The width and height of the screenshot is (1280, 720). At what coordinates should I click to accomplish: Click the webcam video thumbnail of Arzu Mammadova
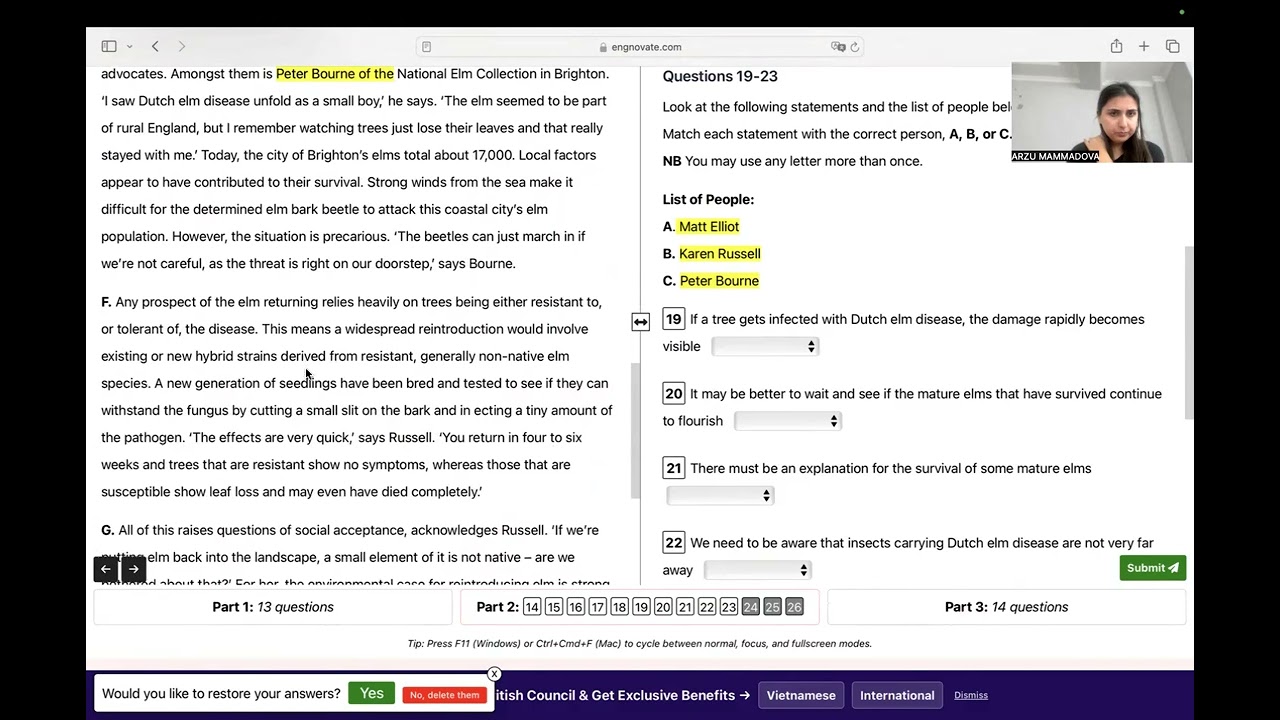[x=1102, y=112]
